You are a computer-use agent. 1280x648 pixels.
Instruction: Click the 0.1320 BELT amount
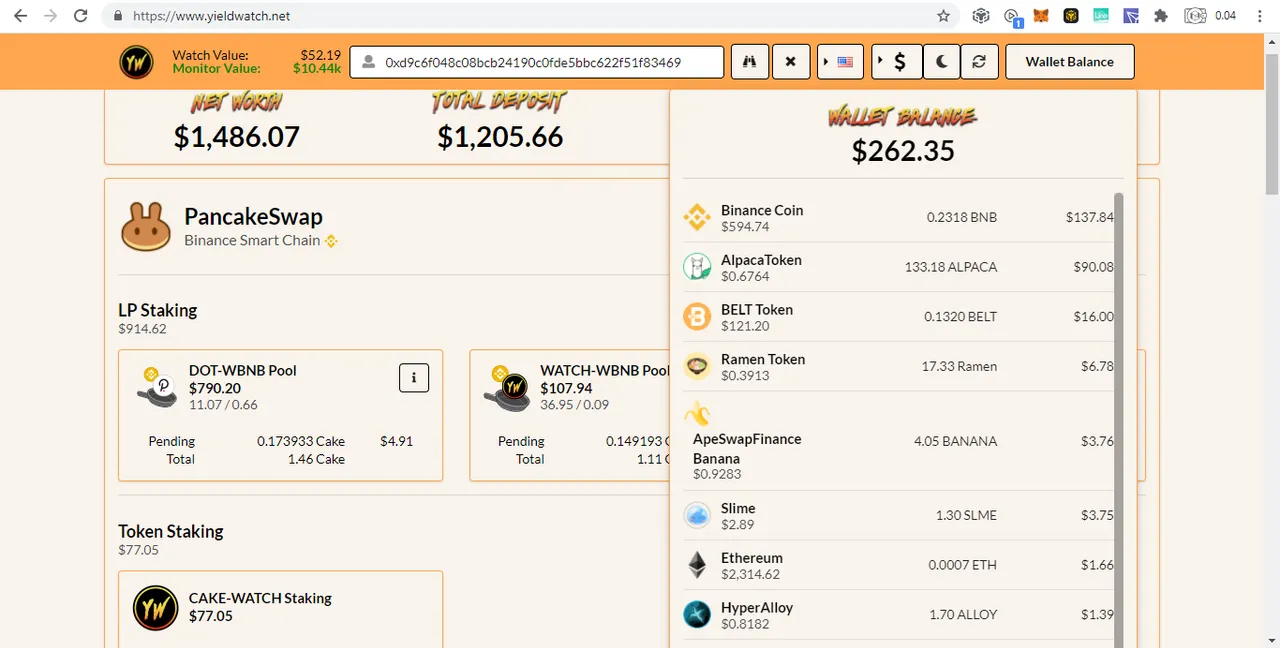coord(960,317)
